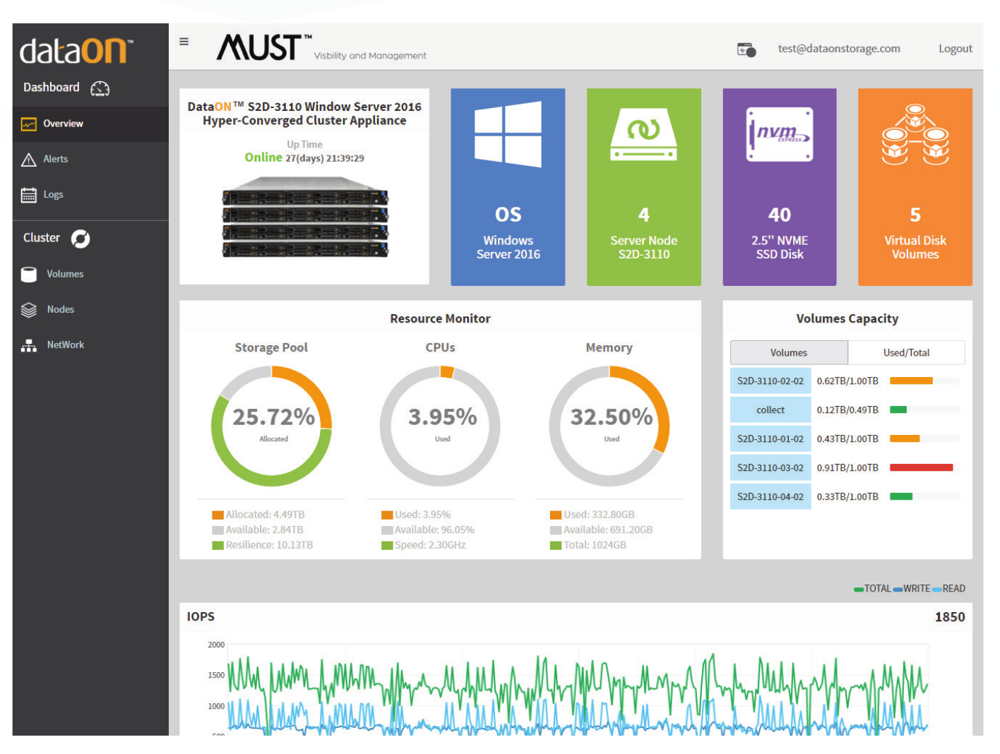Click the virtual disk cluster icon

tap(915, 135)
